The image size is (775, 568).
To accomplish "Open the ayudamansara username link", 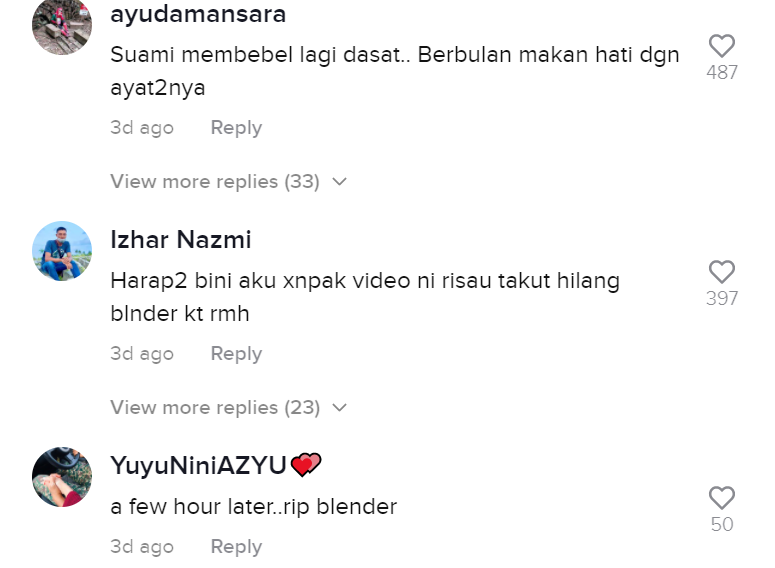I will [x=198, y=14].
